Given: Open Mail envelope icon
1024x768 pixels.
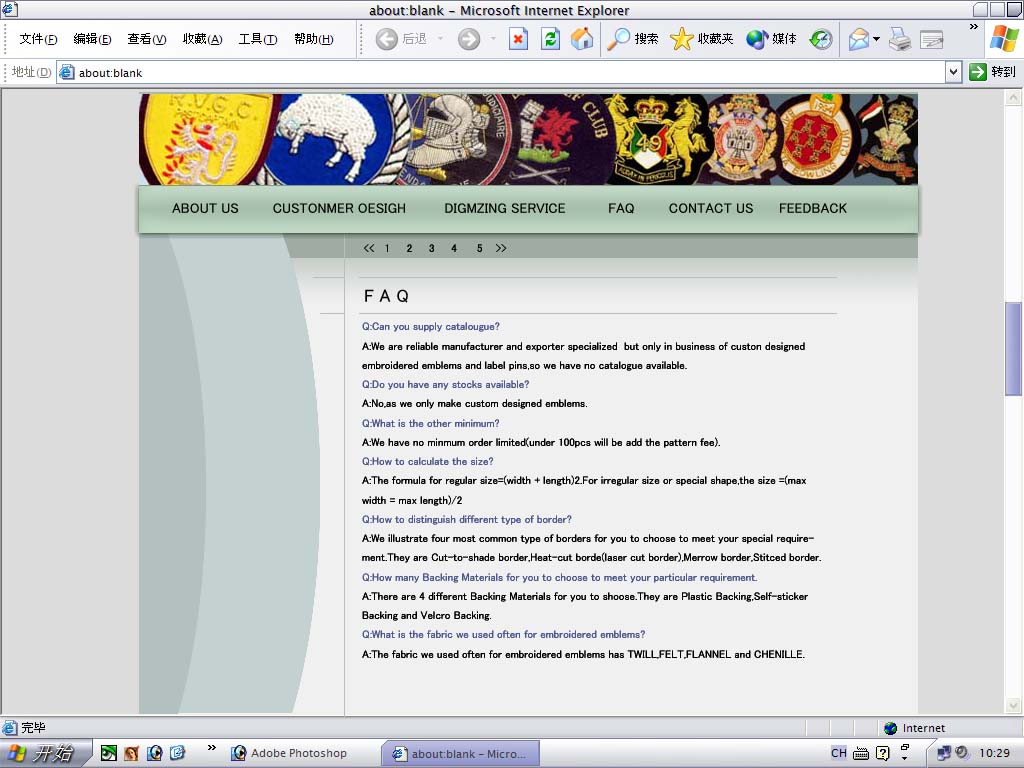Looking at the screenshot, I should [x=859, y=39].
